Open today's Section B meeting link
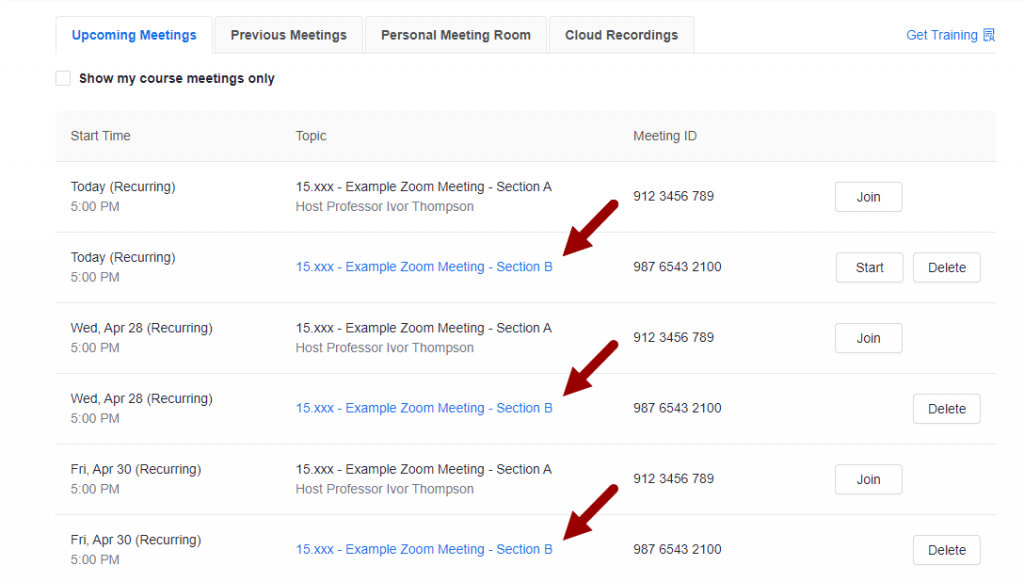Image resolution: width=1024 pixels, height=582 pixels. click(x=424, y=267)
